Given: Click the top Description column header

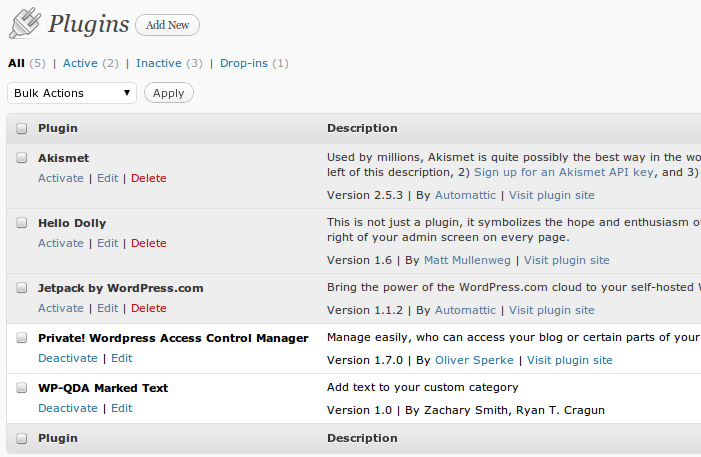Looking at the screenshot, I should tap(362, 128).
